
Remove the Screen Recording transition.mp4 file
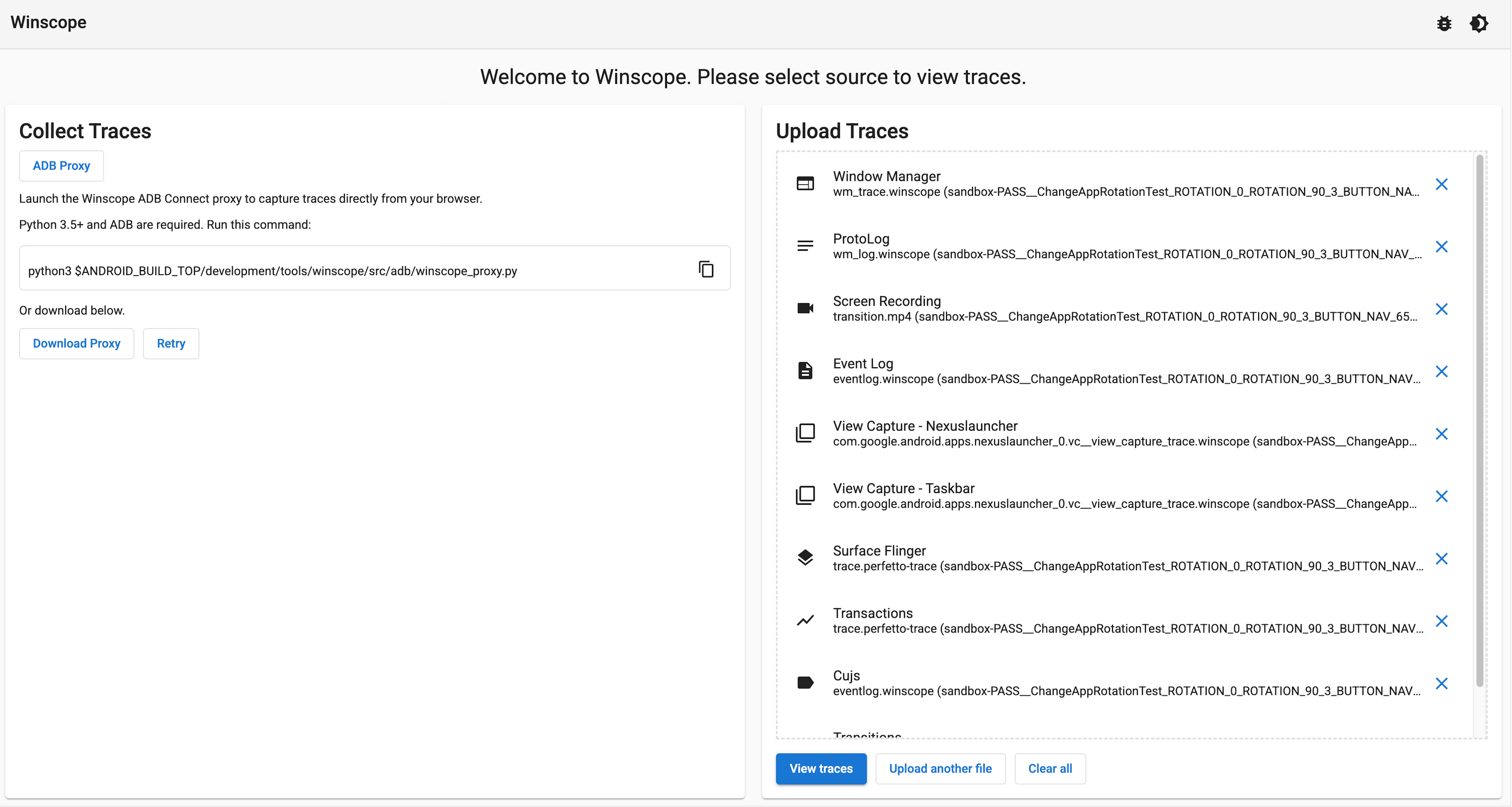pos(1442,309)
